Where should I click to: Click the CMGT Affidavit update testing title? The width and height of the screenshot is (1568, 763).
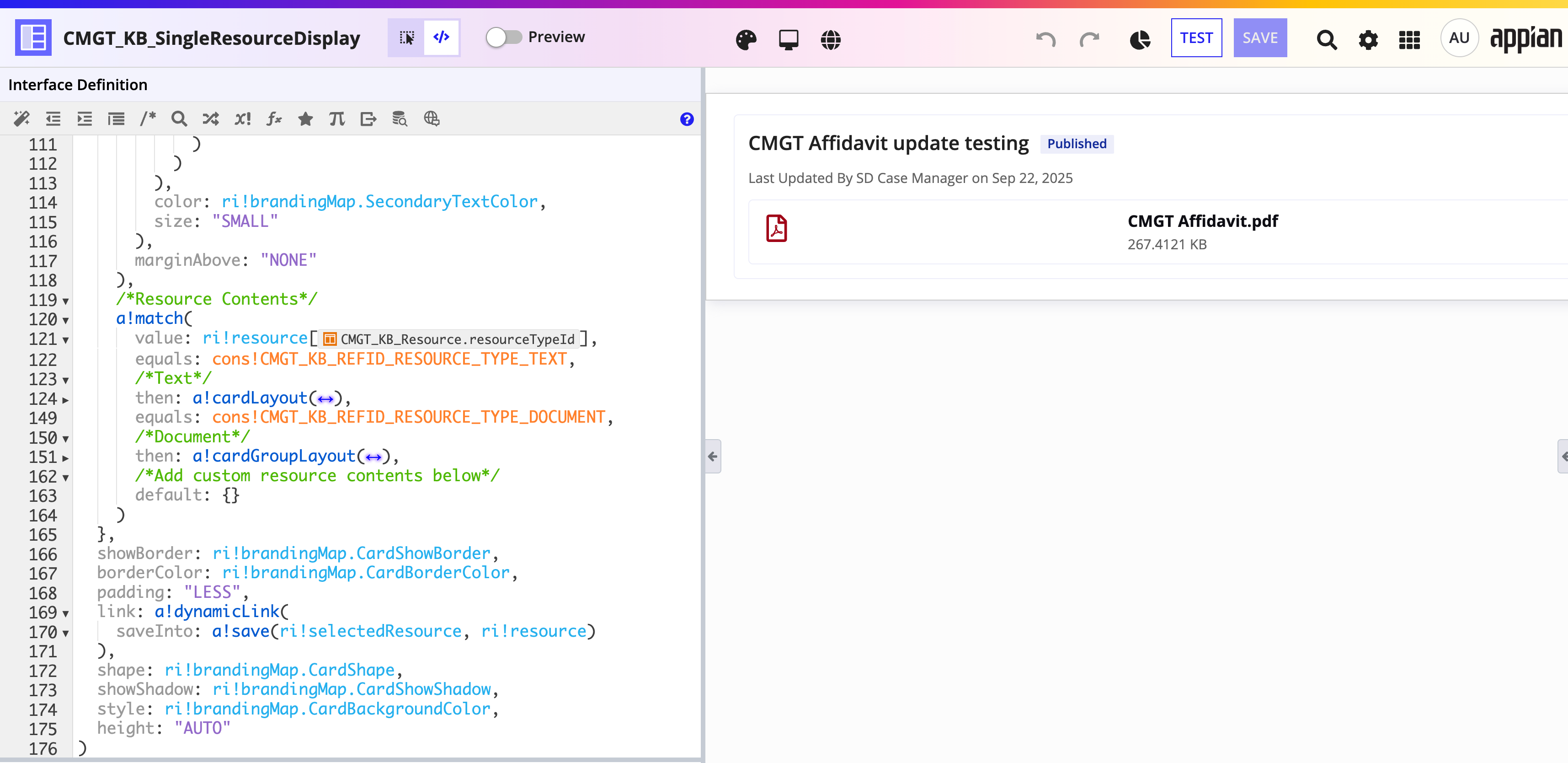click(888, 143)
